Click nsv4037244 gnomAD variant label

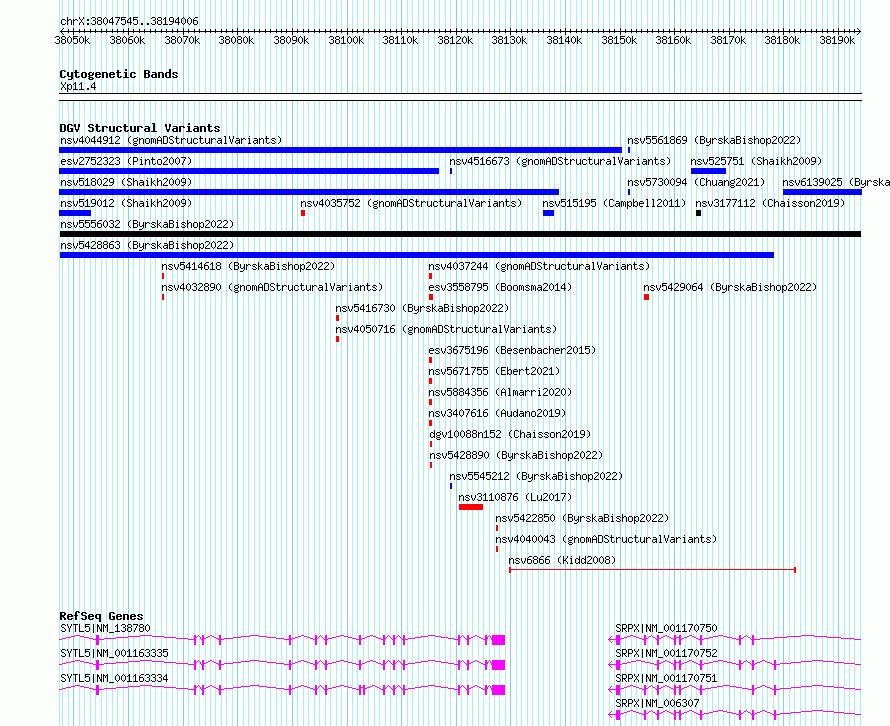[x=539, y=266]
